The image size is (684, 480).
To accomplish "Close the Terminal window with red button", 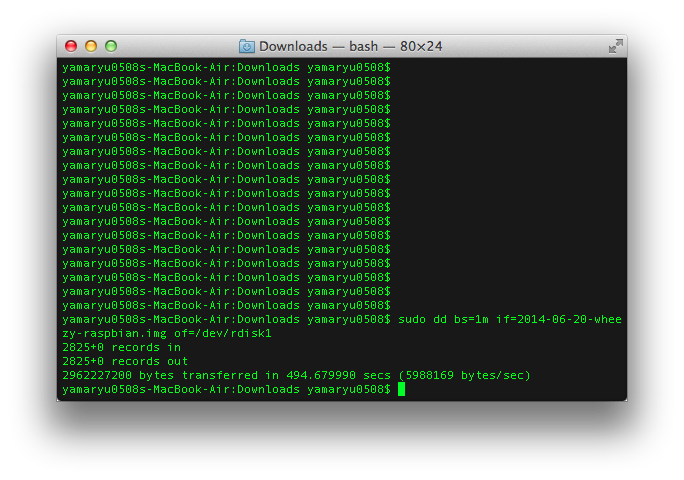I will coord(71,46).
